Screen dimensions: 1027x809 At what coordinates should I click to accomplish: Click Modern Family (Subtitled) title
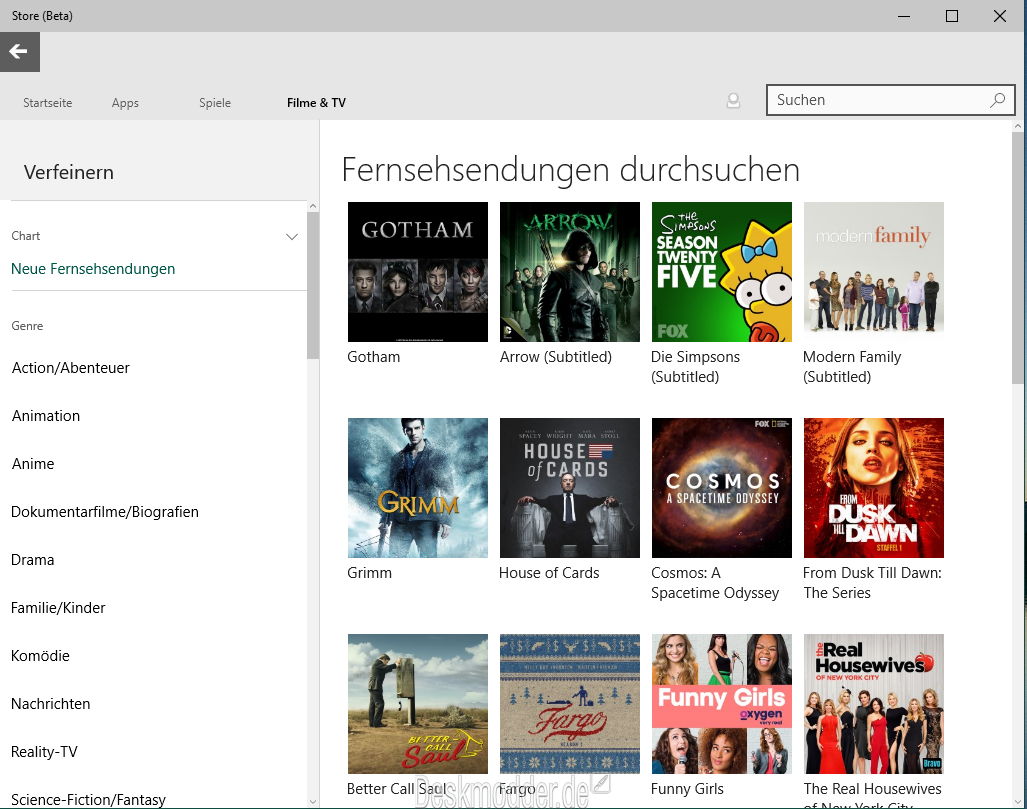[x=852, y=367]
